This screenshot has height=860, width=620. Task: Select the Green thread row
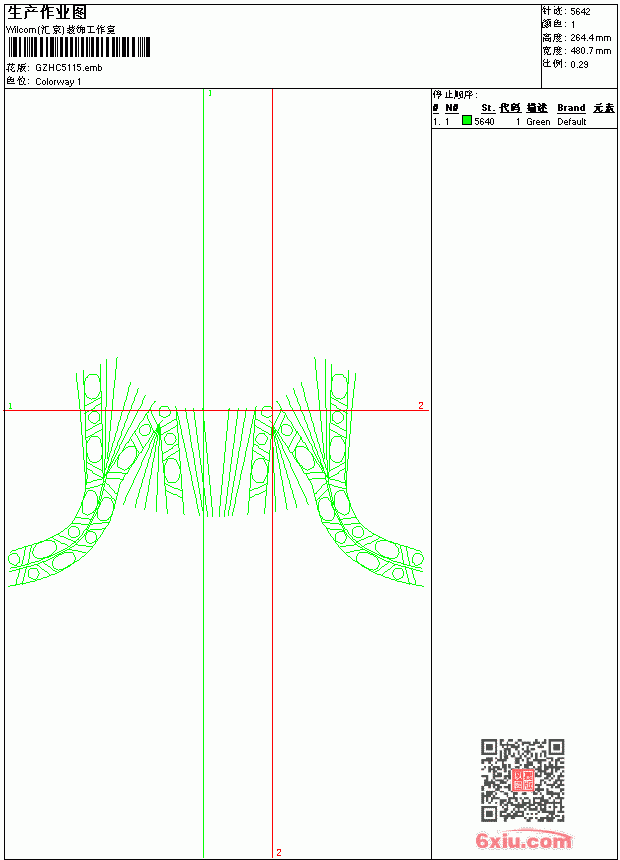(x=524, y=122)
